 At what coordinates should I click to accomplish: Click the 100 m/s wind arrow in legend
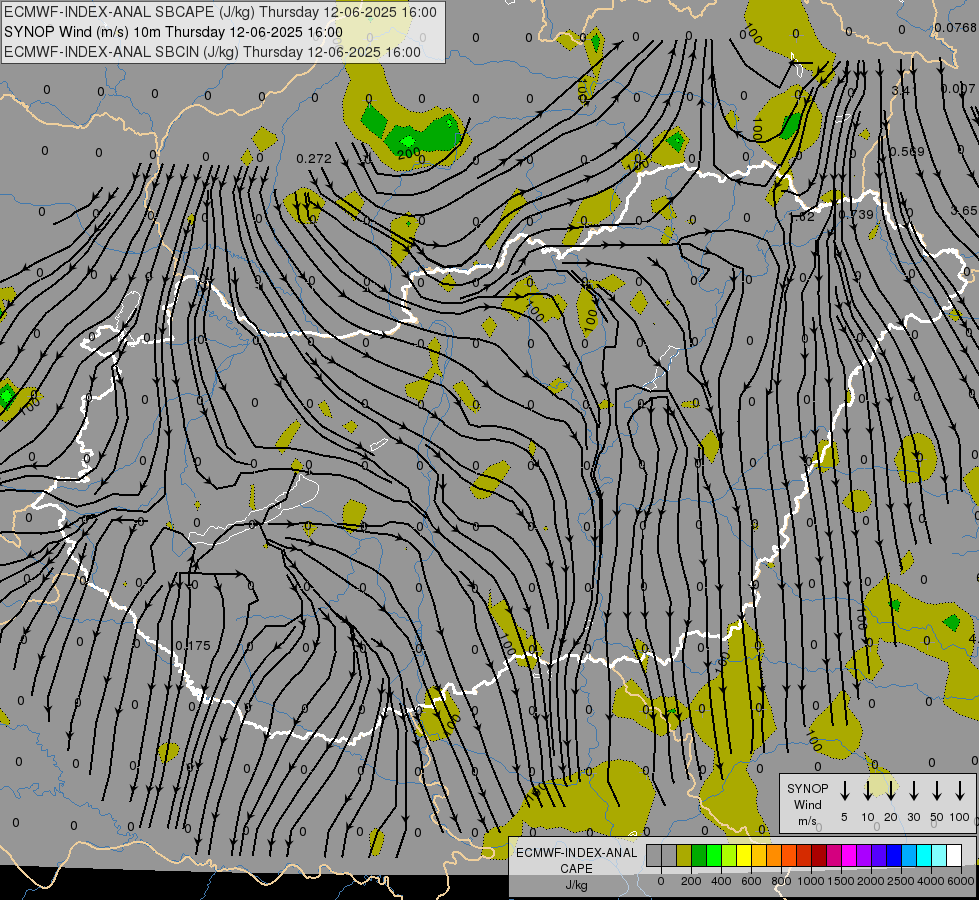(960, 790)
